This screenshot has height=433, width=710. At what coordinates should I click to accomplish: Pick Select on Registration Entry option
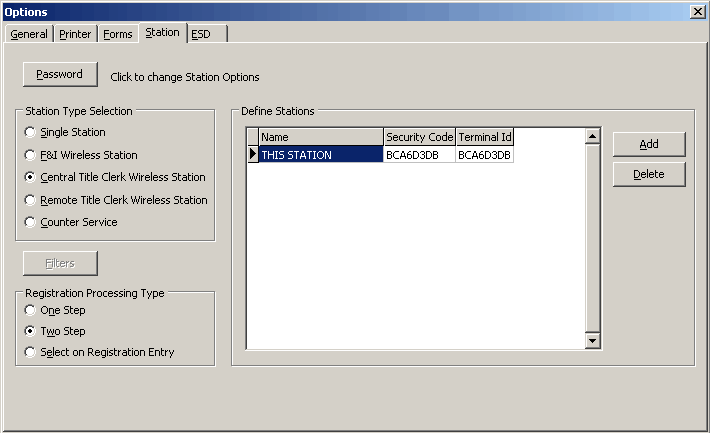pyautogui.click(x=99, y=352)
